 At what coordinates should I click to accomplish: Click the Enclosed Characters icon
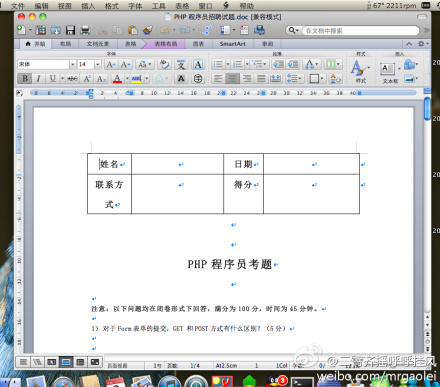tap(198, 79)
